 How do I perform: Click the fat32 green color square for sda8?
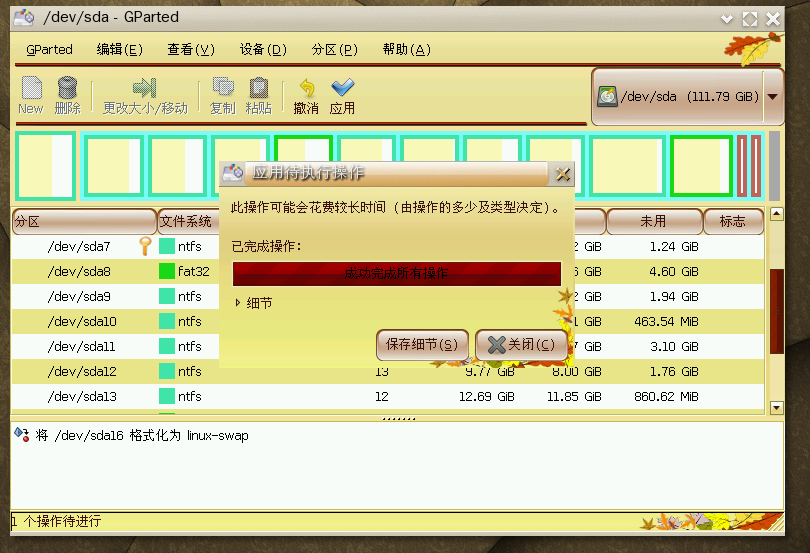(x=167, y=271)
